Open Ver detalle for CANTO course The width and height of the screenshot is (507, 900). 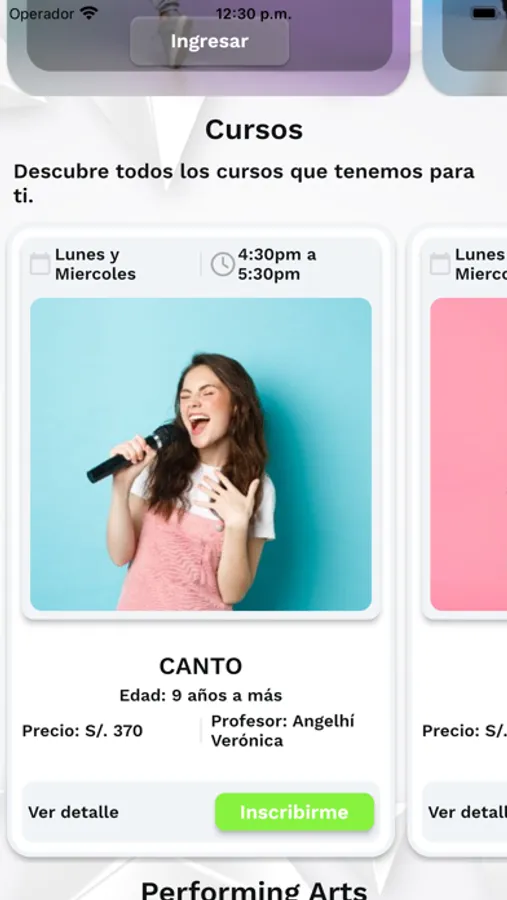tap(73, 812)
